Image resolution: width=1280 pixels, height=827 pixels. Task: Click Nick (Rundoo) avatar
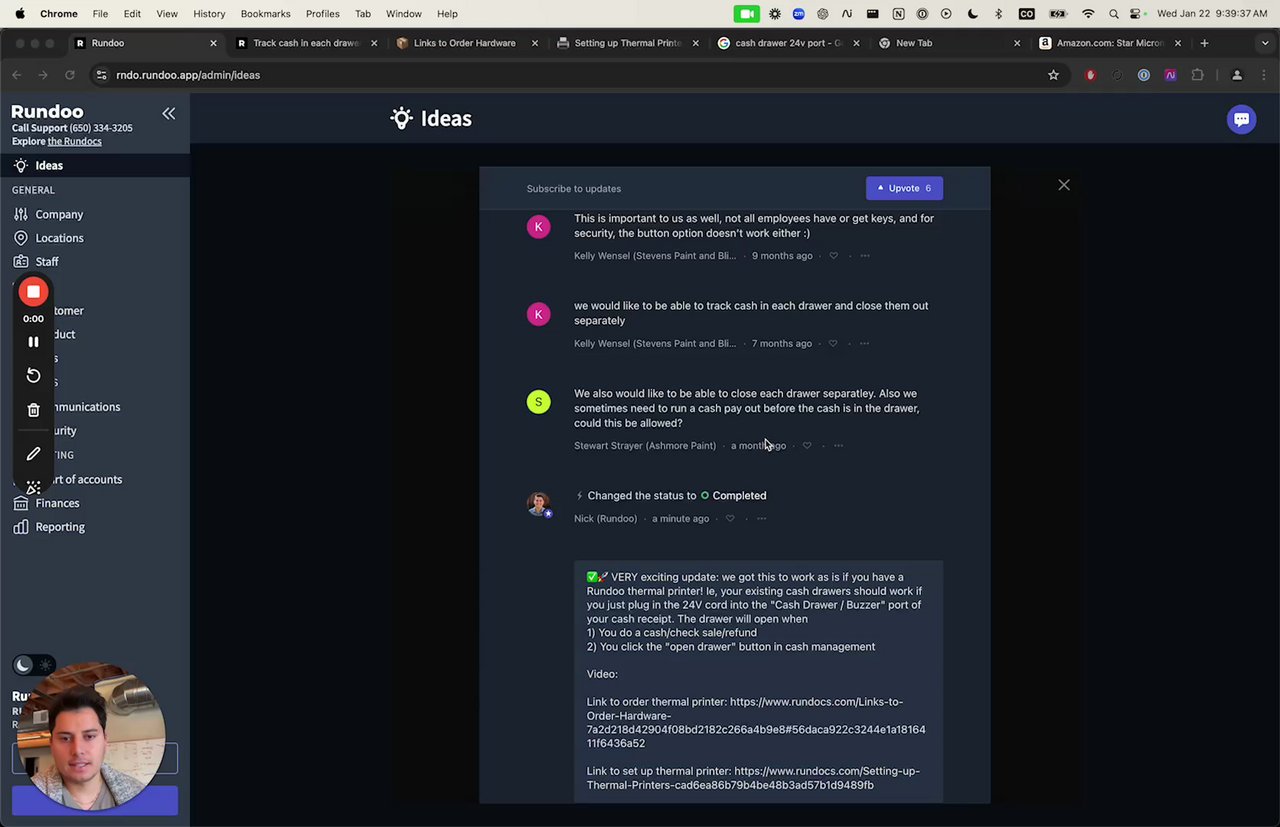point(539,503)
